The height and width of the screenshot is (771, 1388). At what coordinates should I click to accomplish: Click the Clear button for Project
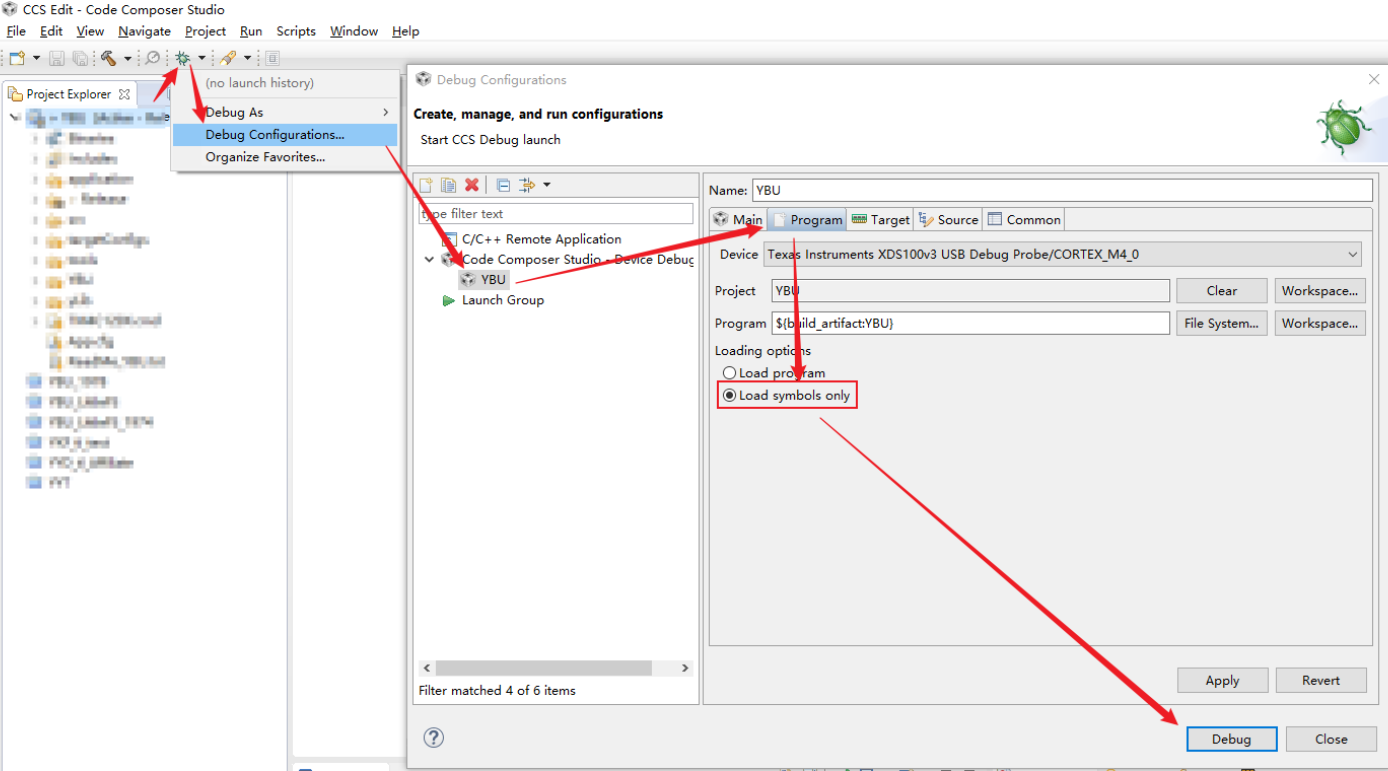(x=1222, y=291)
